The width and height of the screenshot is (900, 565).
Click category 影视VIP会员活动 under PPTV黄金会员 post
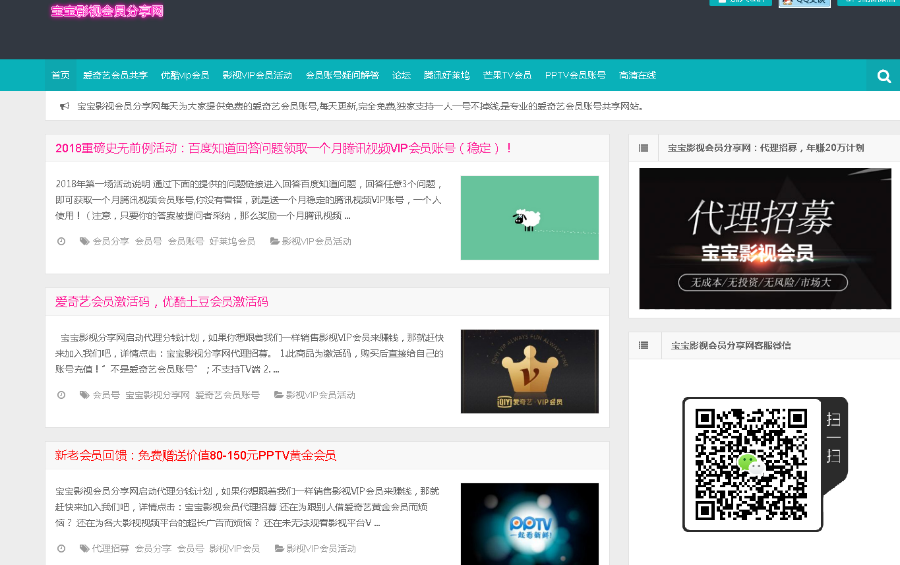321,549
